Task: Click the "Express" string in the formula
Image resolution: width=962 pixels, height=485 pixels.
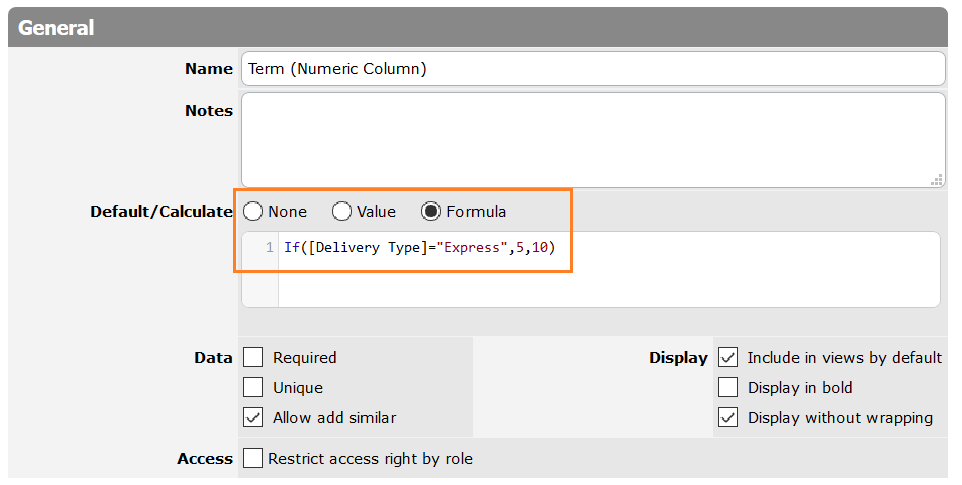Action: (x=472, y=248)
